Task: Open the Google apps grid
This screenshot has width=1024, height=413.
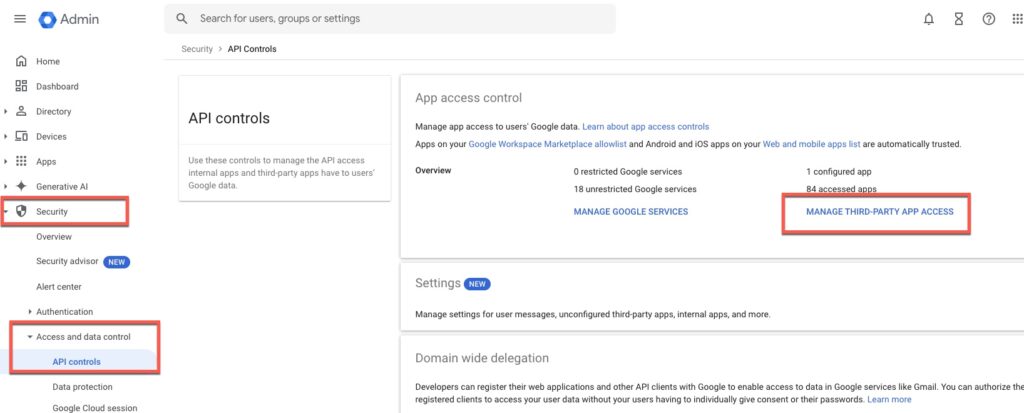Action: tap(1017, 19)
